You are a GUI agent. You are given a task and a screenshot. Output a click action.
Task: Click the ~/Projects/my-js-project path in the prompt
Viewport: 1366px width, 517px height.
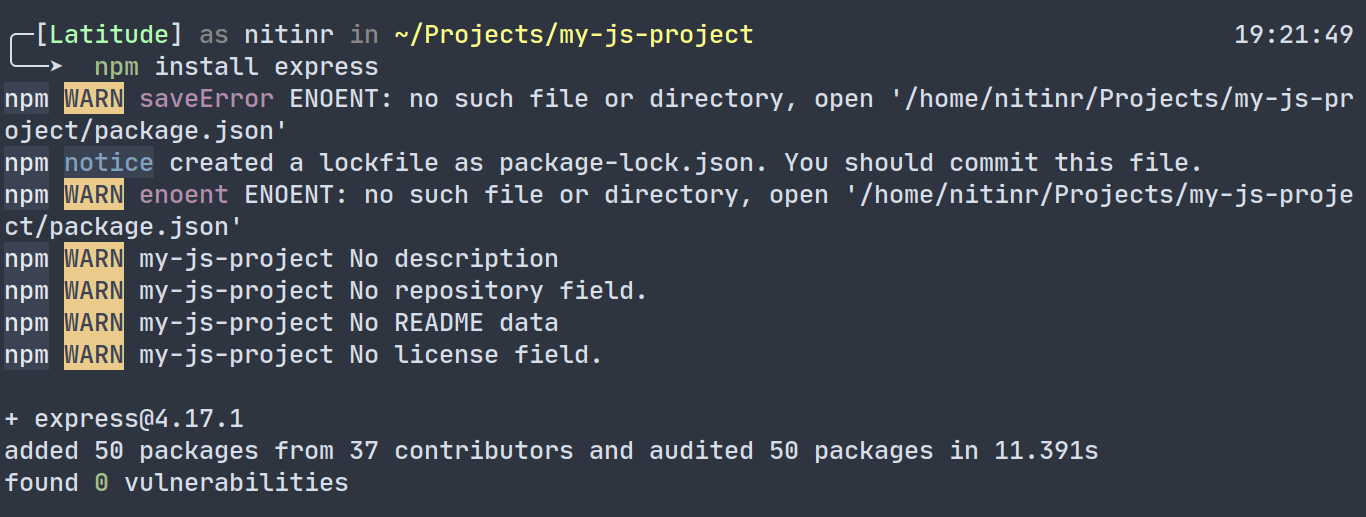(x=573, y=35)
